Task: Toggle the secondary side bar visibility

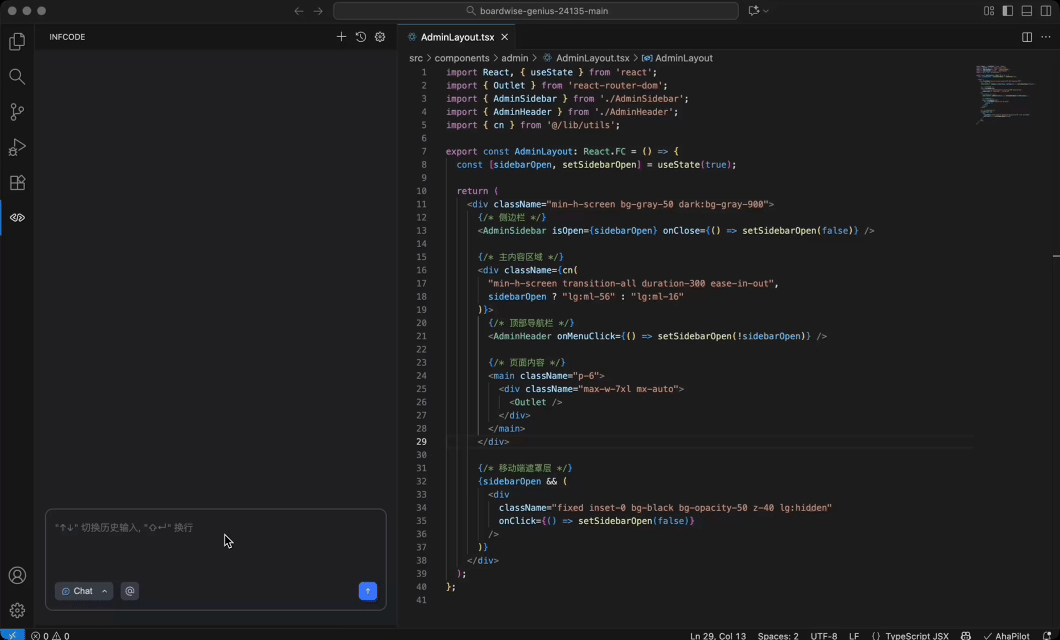Action: 1046,11
